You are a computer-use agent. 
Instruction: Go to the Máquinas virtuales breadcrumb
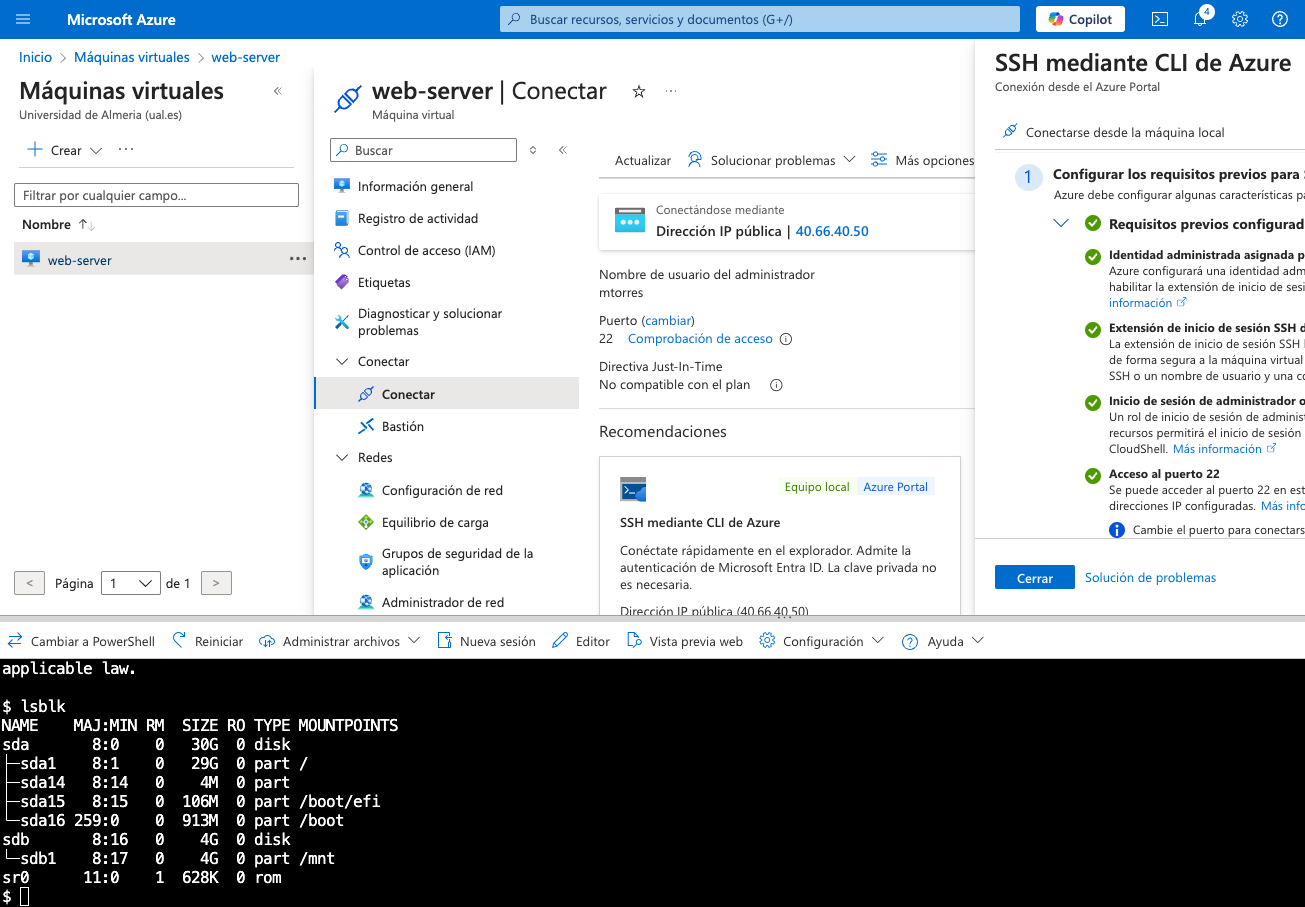132,57
